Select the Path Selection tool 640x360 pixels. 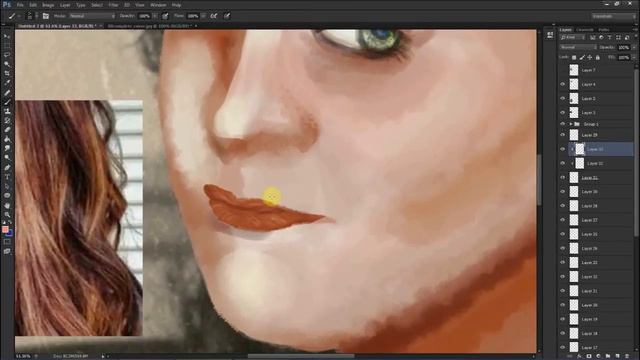tap(7, 186)
